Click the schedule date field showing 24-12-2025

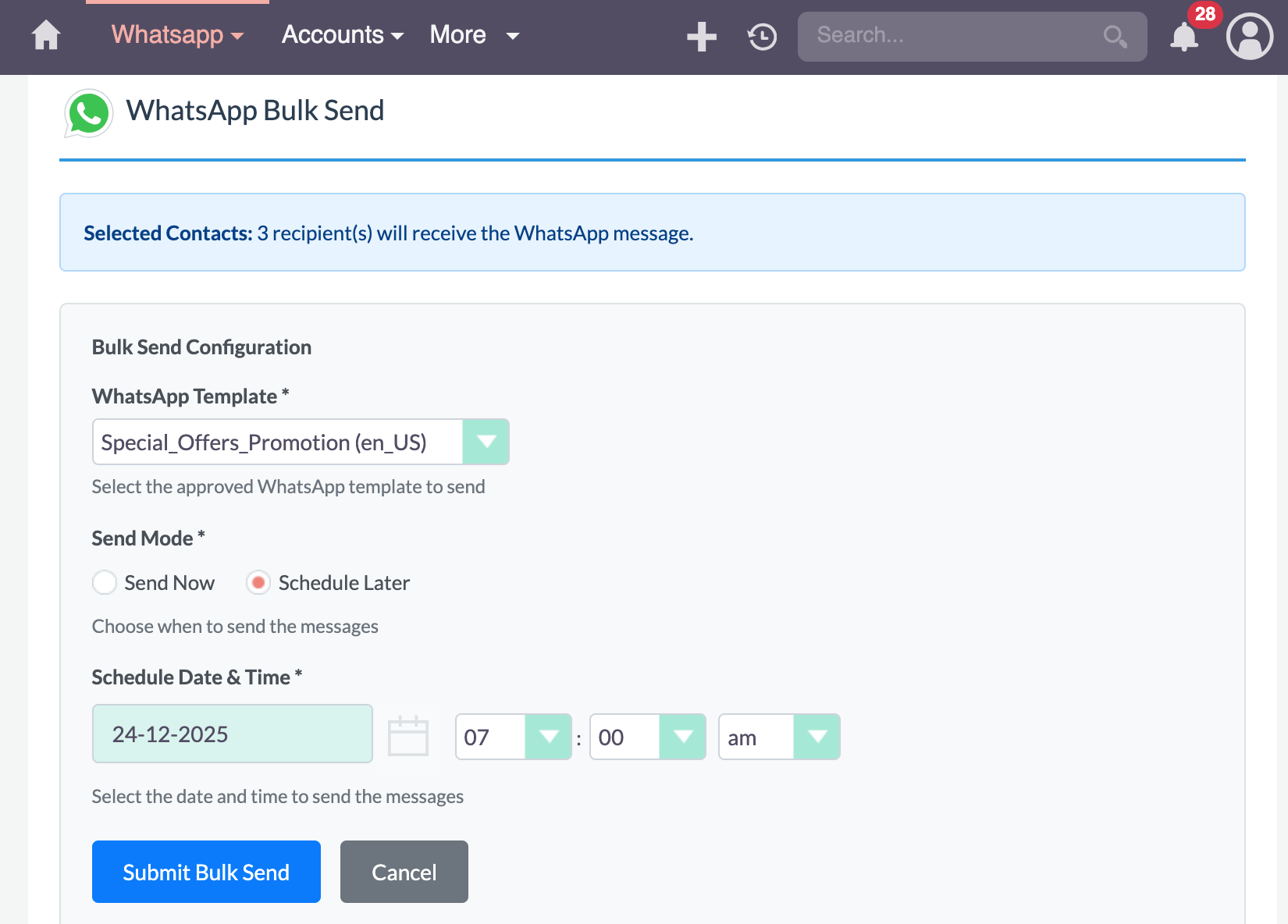tap(232, 734)
